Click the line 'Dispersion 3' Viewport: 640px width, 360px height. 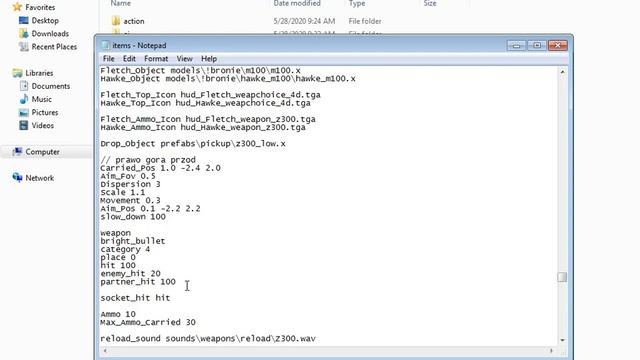[x=130, y=184]
